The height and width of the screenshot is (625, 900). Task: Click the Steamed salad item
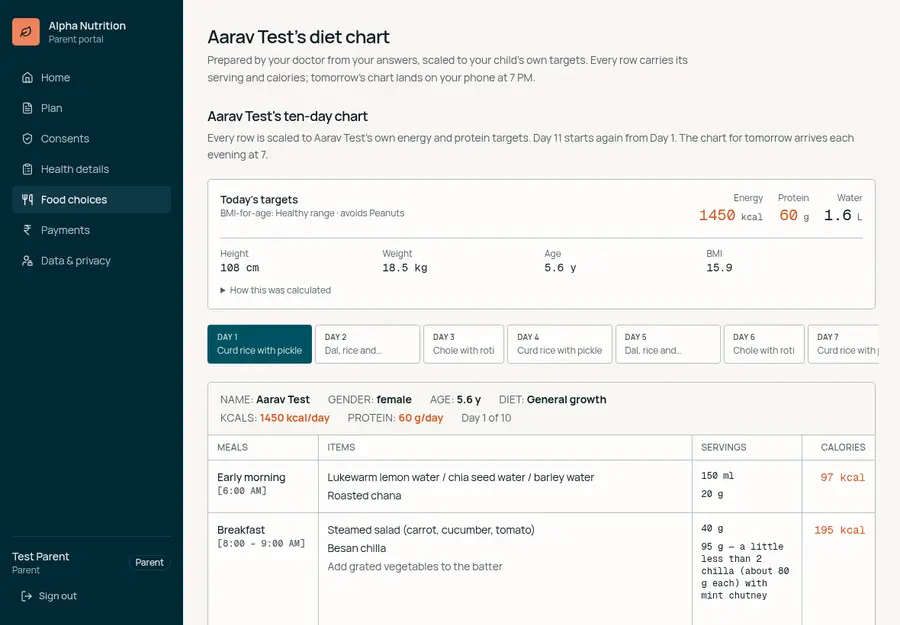click(430, 530)
